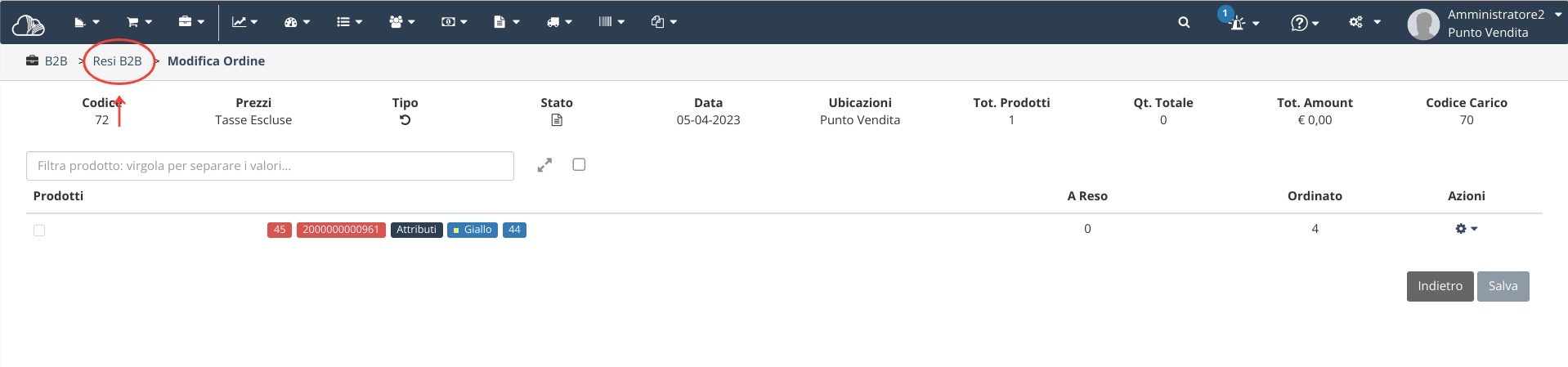
Task: Click the cloud logo home icon
Action: point(29,25)
